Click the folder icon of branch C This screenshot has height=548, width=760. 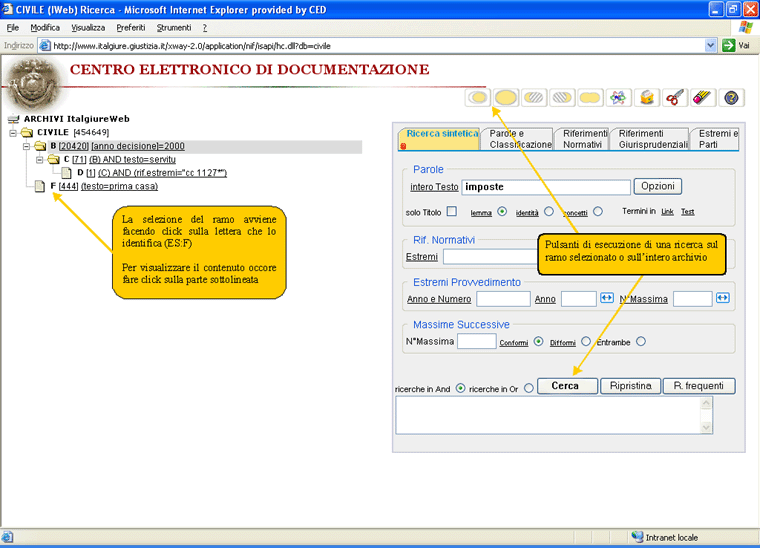pyautogui.click(x=53, y=159)
